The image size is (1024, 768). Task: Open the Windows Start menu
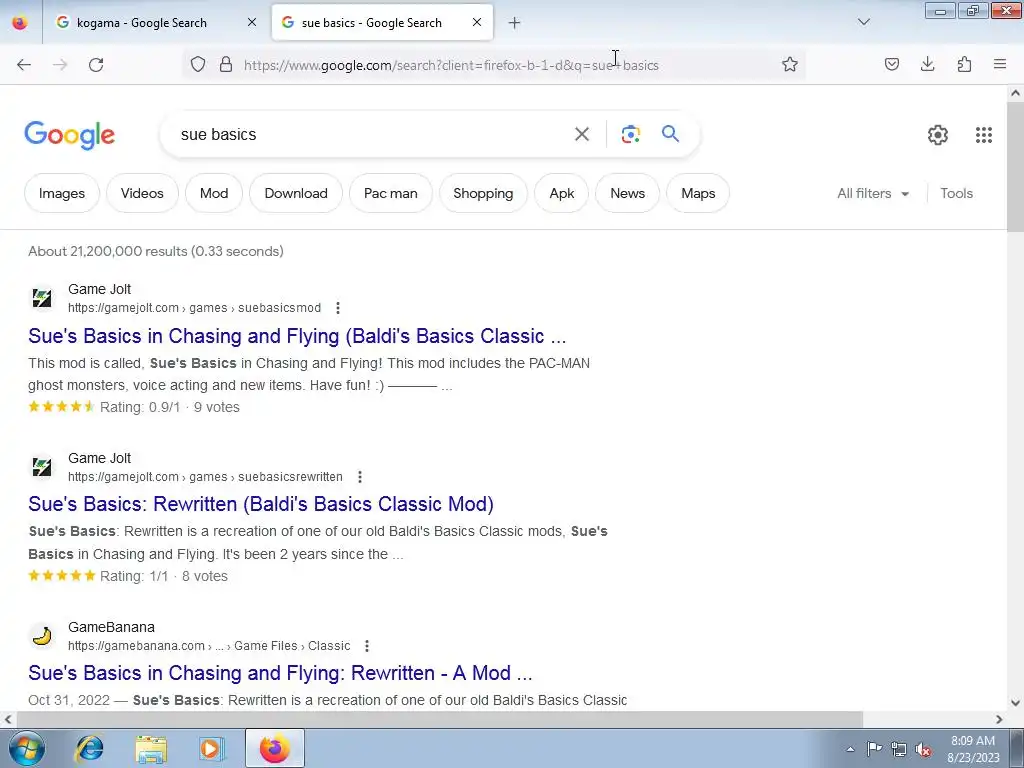coord(27,748)
